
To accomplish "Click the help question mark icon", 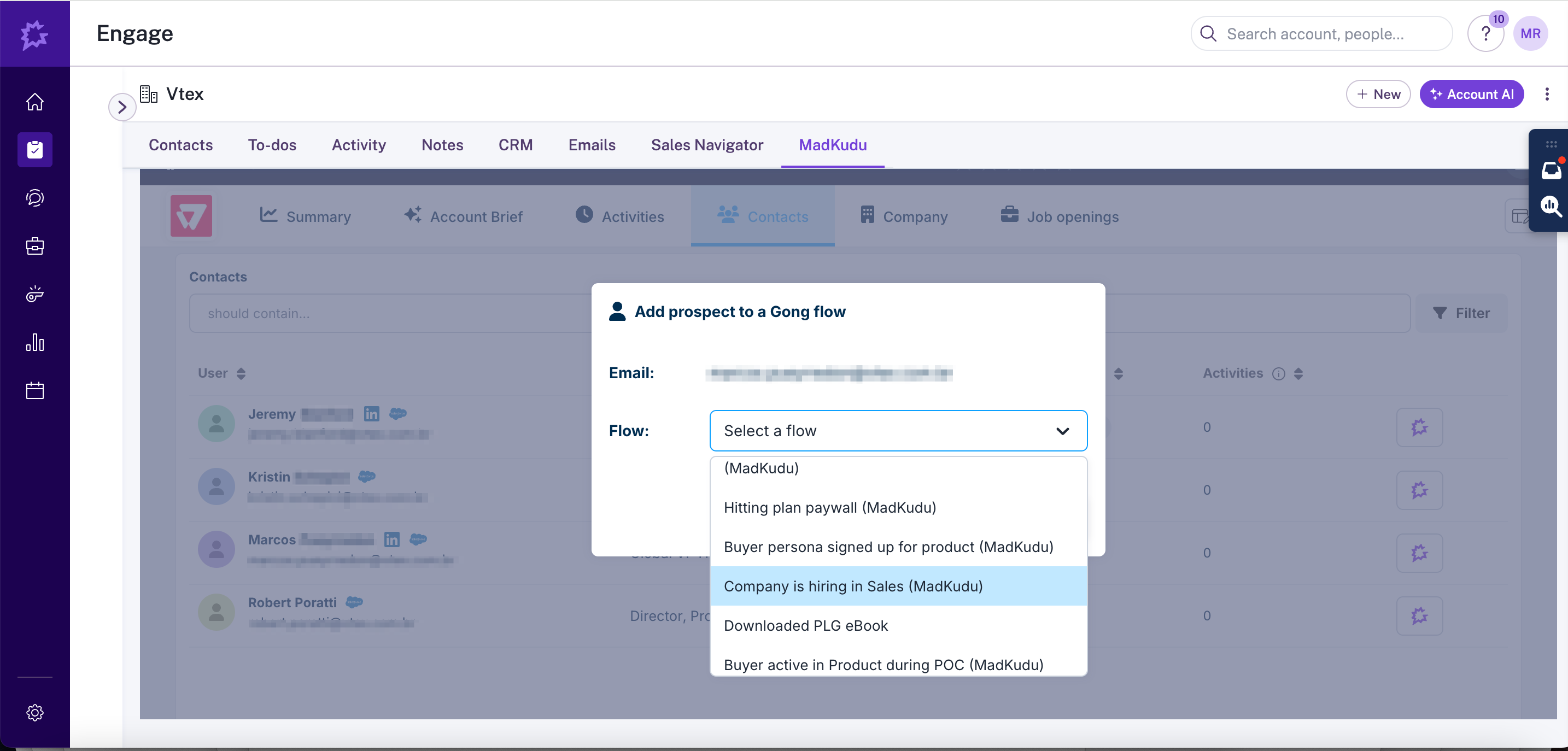I will [1485, 34].
